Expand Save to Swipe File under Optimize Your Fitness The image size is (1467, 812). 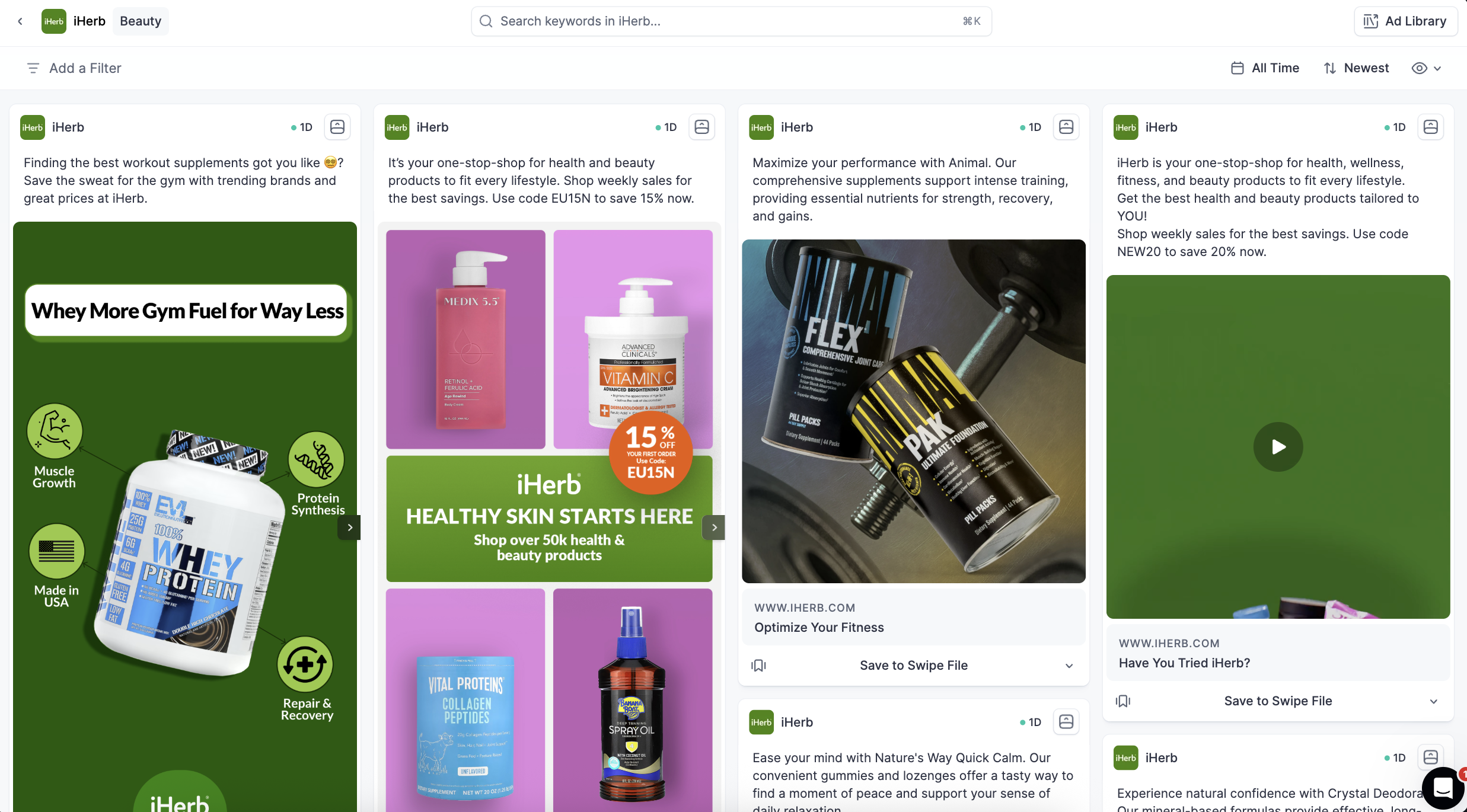(x=914, y=666)
